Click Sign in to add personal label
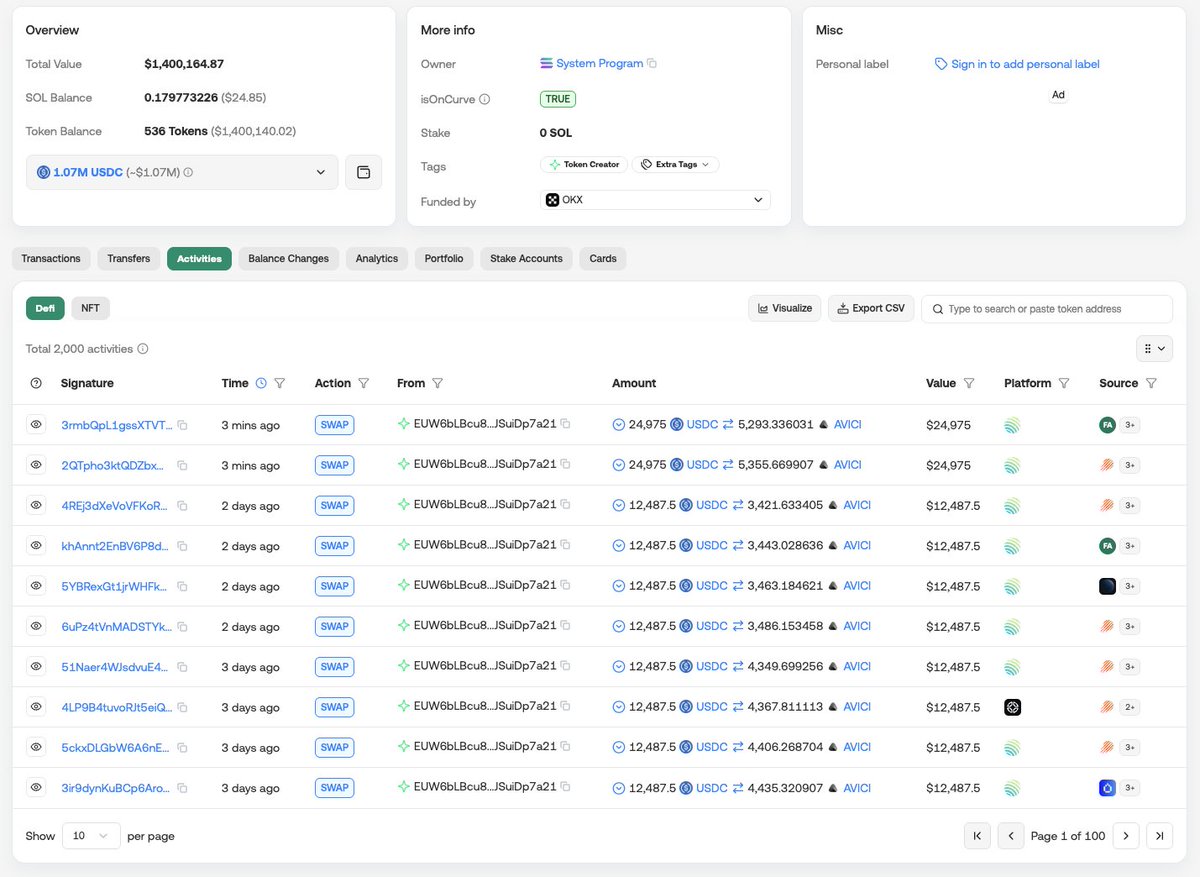Screen dimensions: 1200x877 pyautogui.click(x=1024, y=63)
